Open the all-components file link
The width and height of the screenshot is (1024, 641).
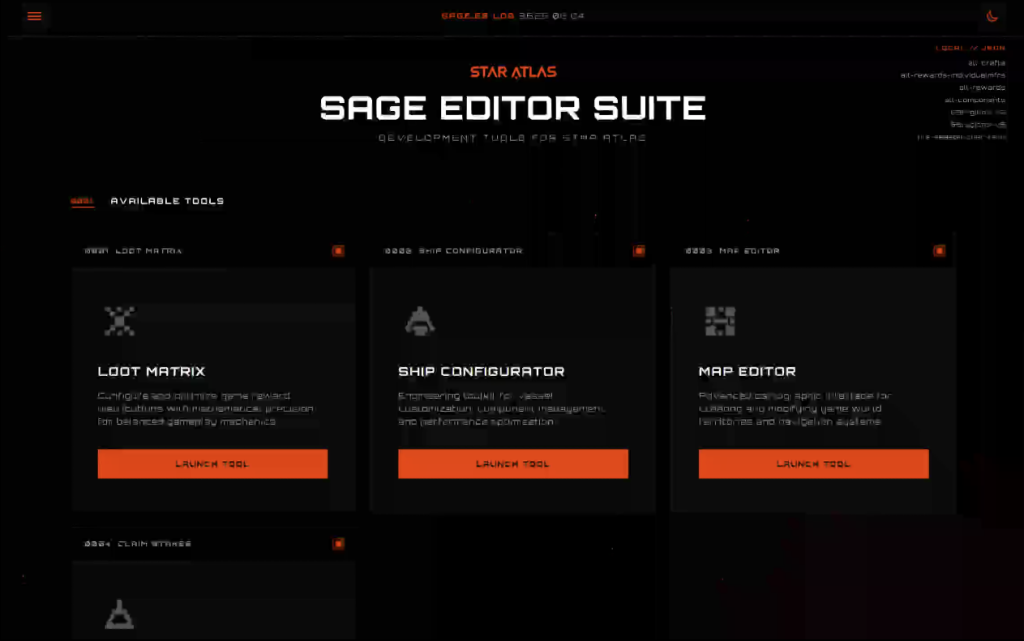[974, 100]
